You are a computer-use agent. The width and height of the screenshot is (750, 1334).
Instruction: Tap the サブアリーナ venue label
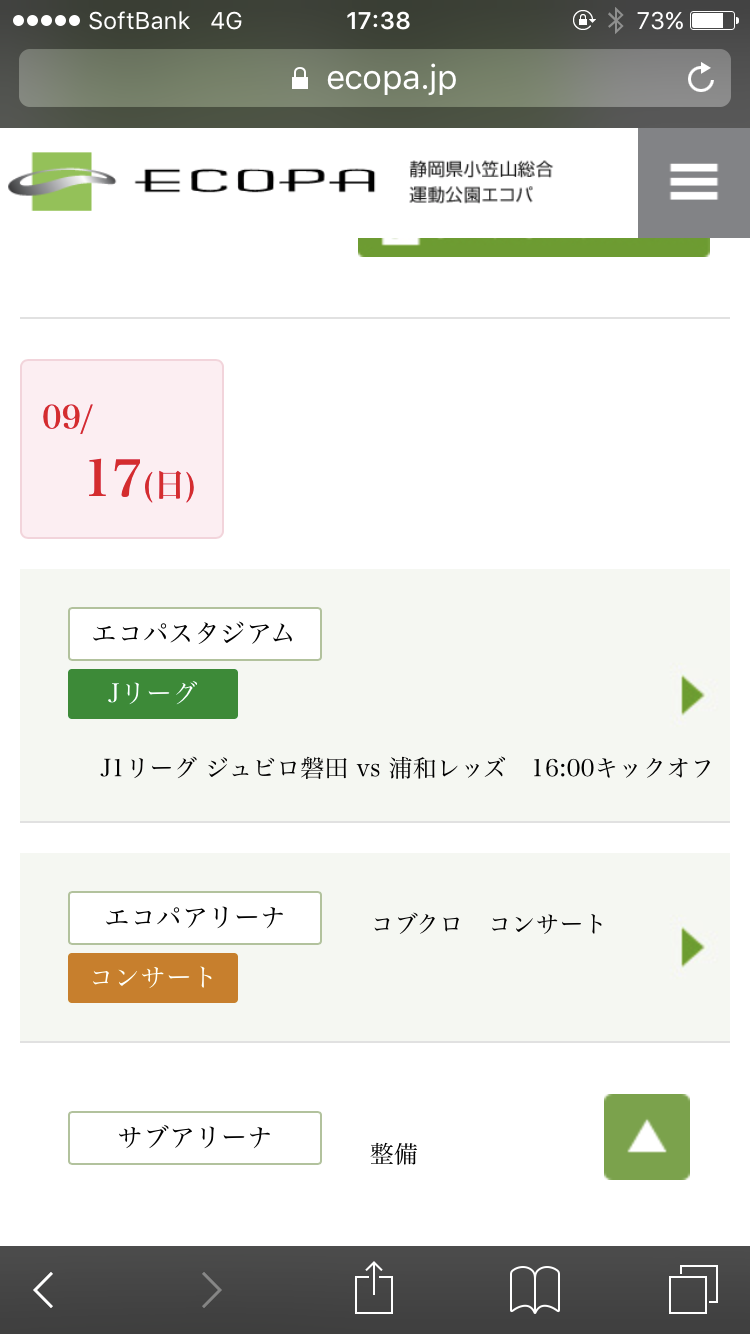(194, 1138)
